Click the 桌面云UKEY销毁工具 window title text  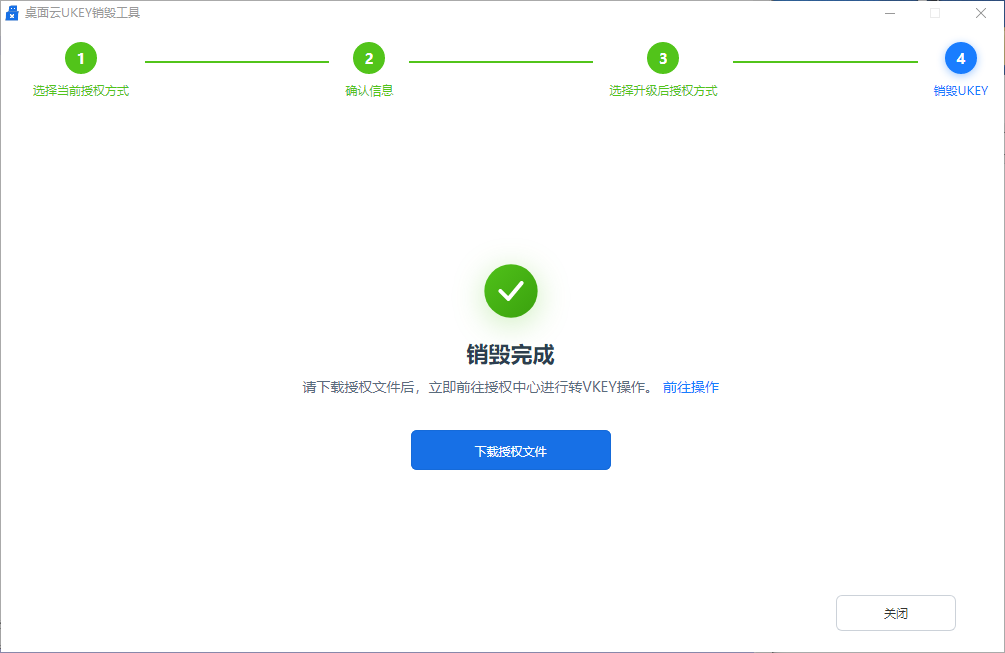83,13
